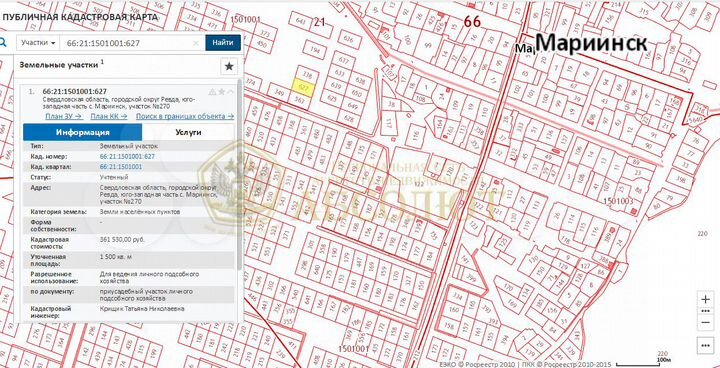
Task: Click the star favorites button
Action: pos(229,66)
